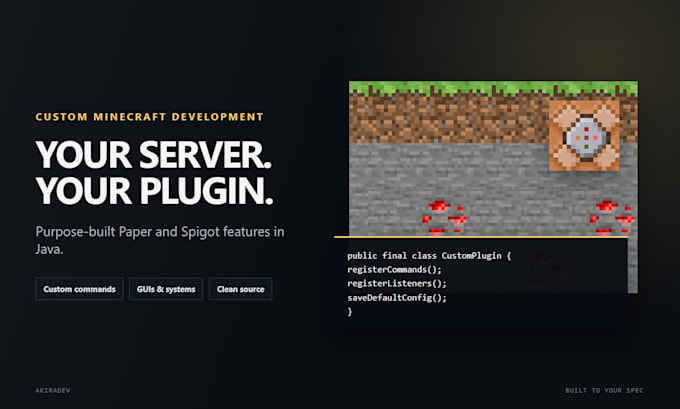Select the GUIs & systems tag
680x409 pixels.
166,289
